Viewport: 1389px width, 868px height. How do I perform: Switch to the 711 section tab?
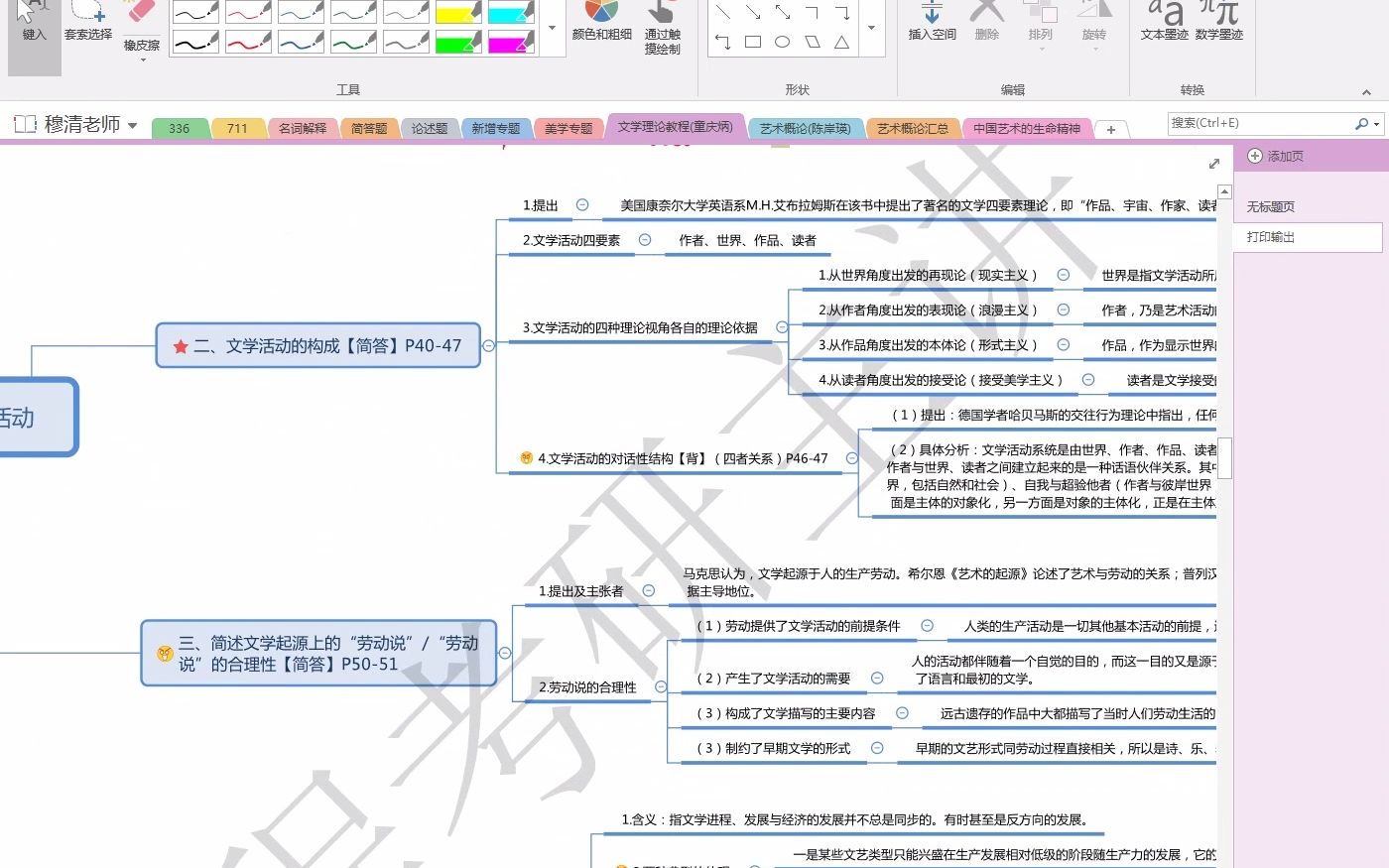coord(237,128)
